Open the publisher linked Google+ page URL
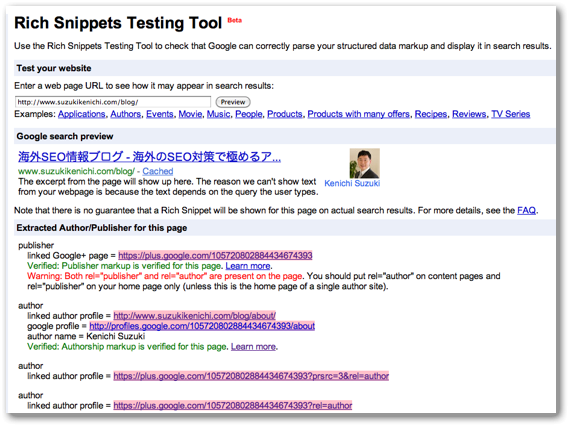 [x=215, y=255]
